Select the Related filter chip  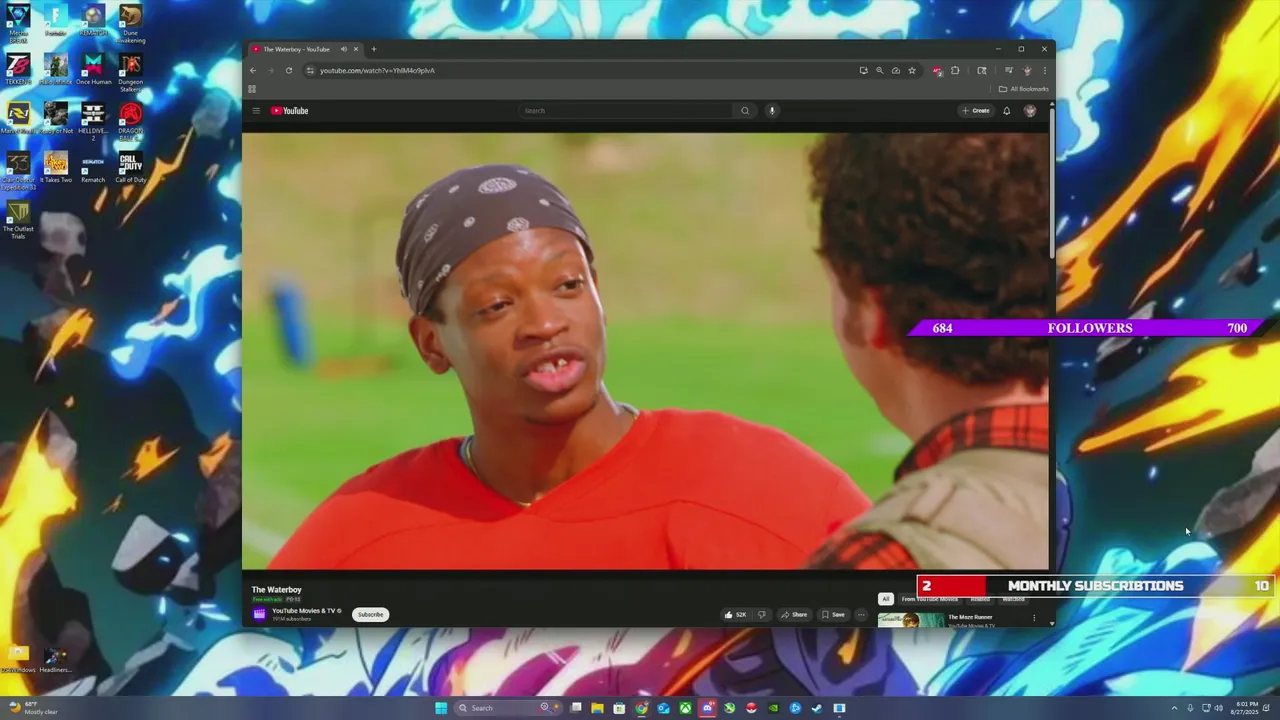pos(980,599)
